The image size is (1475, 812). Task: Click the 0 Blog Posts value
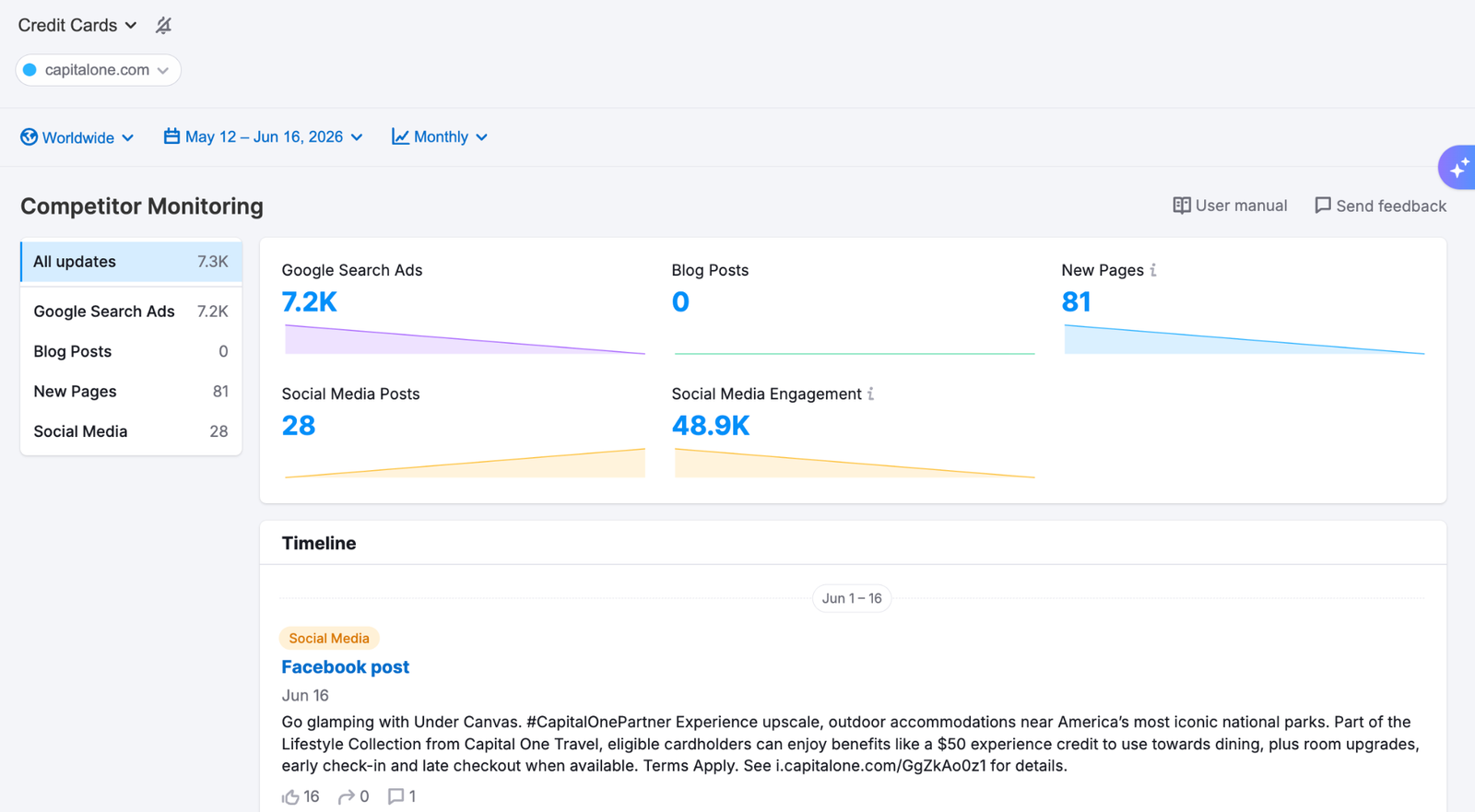[x=680, y=301]
